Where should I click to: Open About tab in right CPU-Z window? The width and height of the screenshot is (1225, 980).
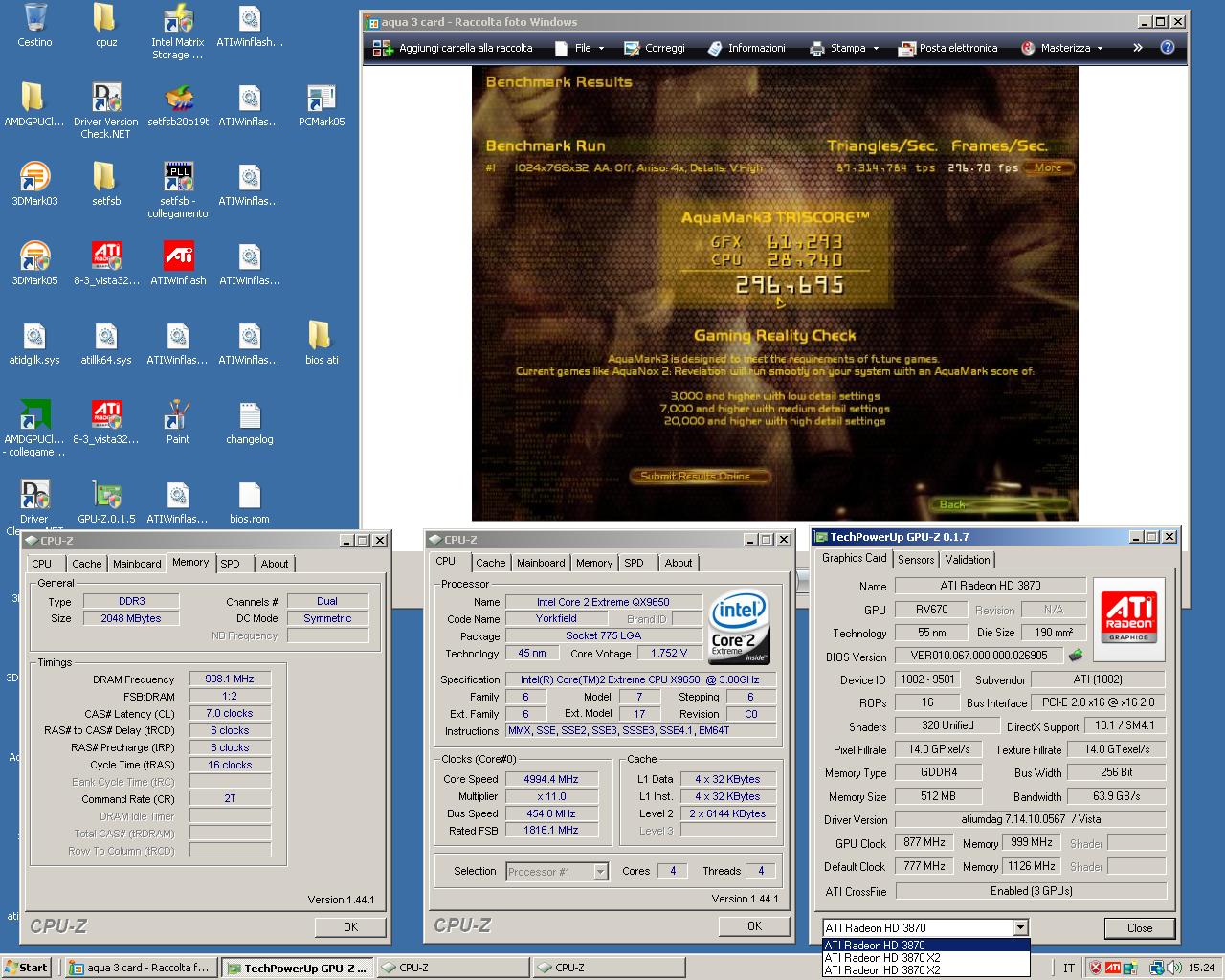coord(679,563)
